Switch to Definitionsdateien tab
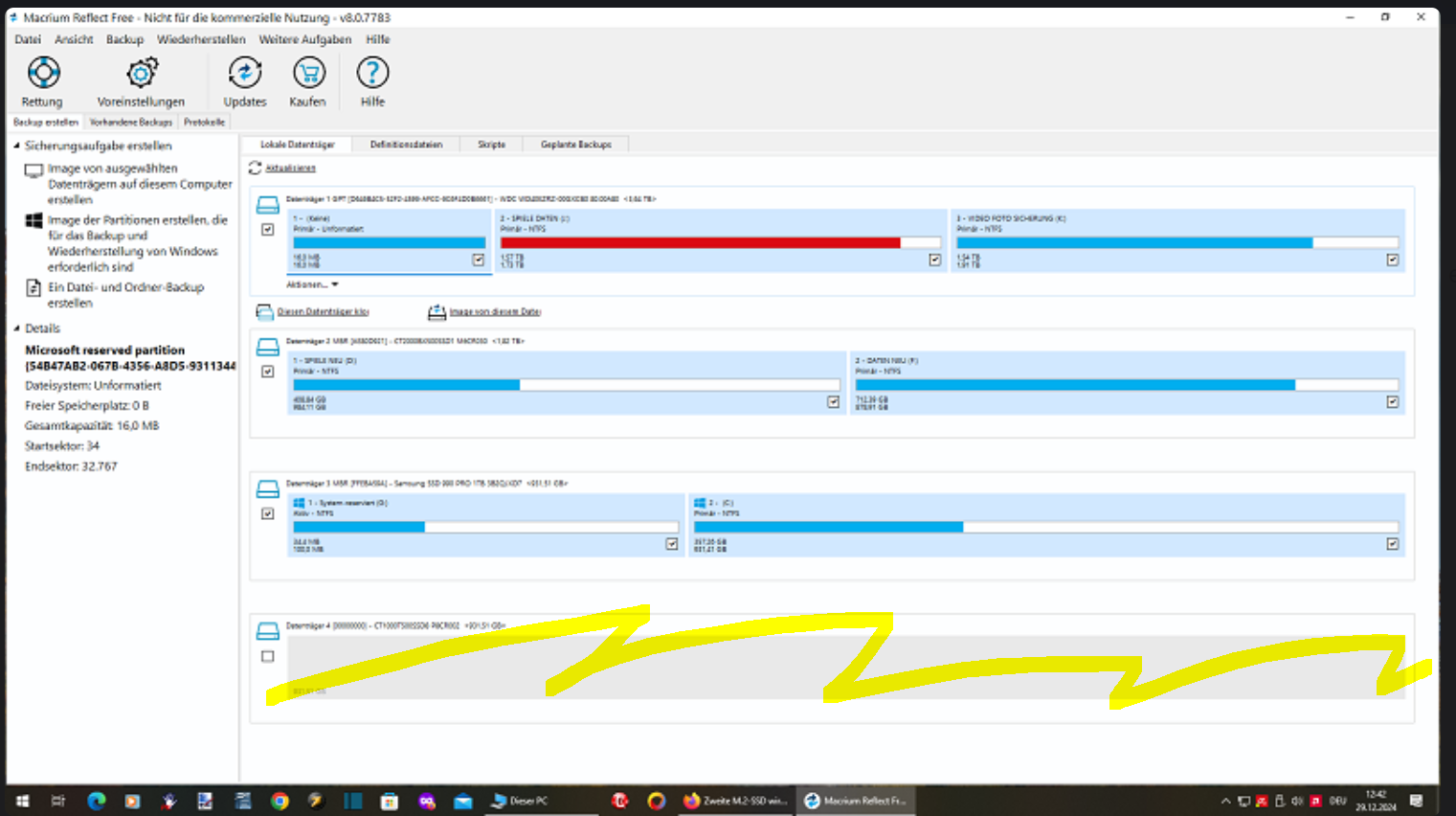Image resolution: width=1456 pixels, height=816 pixels. pos(406,145)
